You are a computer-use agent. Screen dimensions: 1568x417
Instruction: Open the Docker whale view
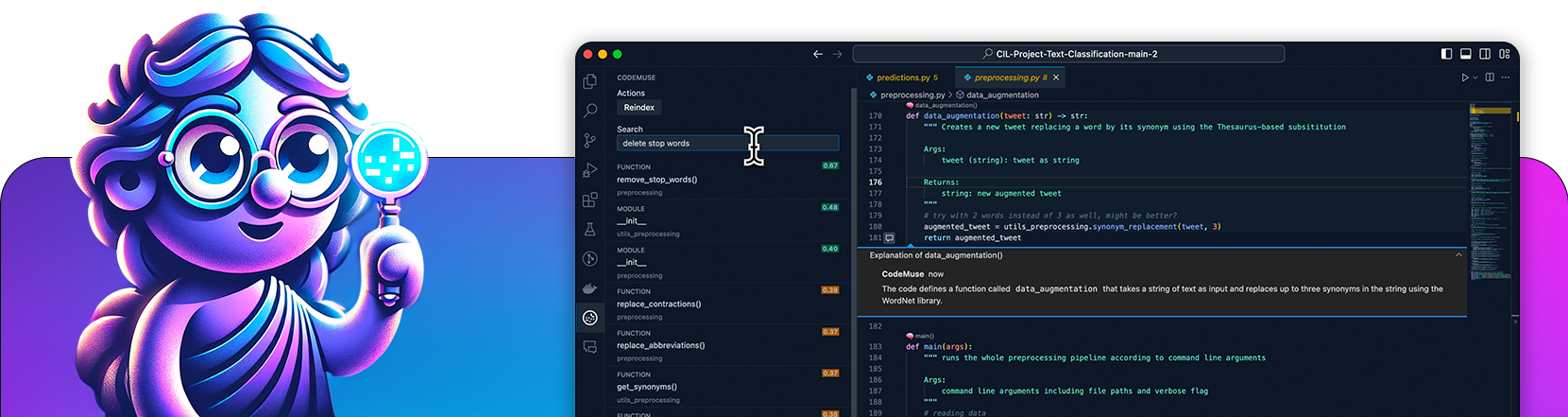click(590, 288)
